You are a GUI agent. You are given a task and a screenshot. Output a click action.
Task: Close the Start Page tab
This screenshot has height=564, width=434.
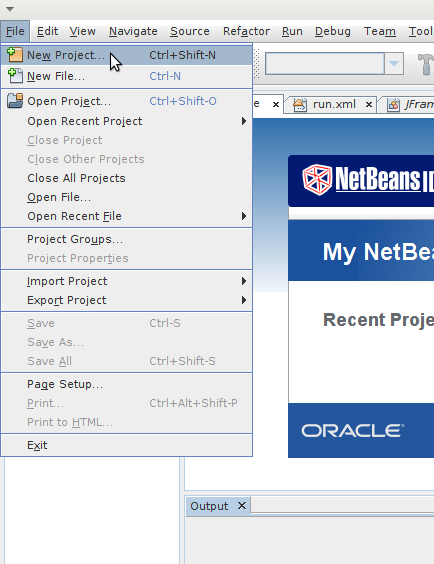click(x=276, y=105)
